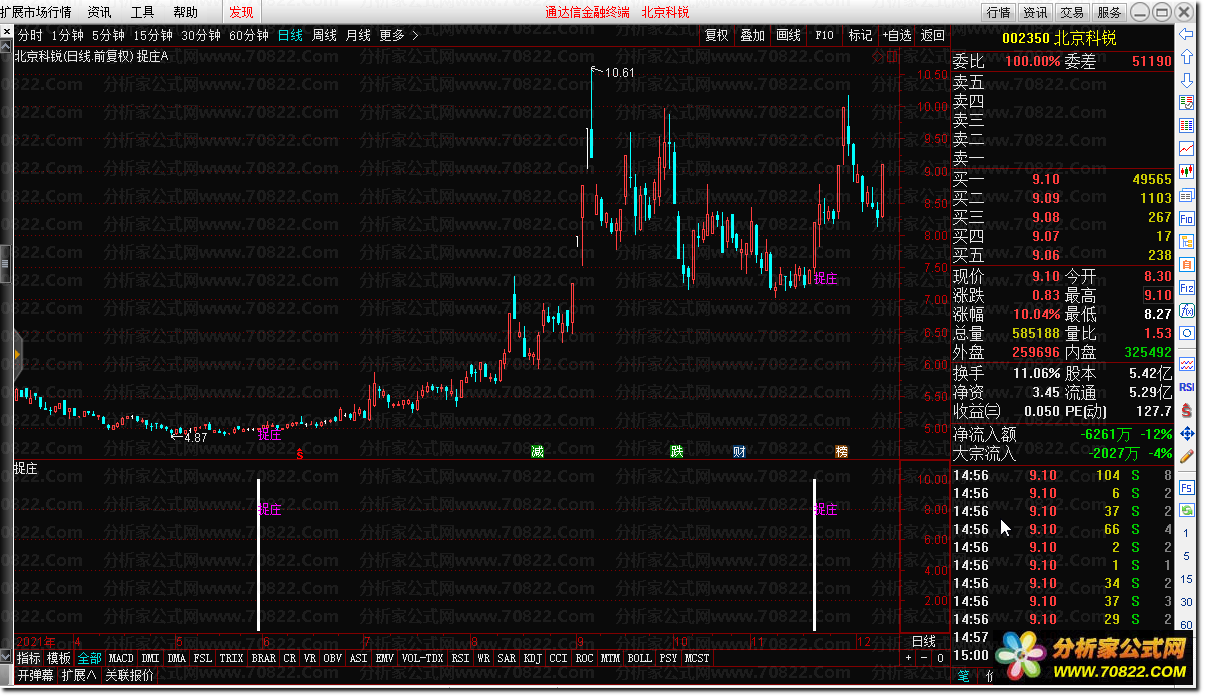Click the 开弹幕 toggle at bottom
Image resolution: width=1205 pixels, height=696 pixels.
[34, 675]
